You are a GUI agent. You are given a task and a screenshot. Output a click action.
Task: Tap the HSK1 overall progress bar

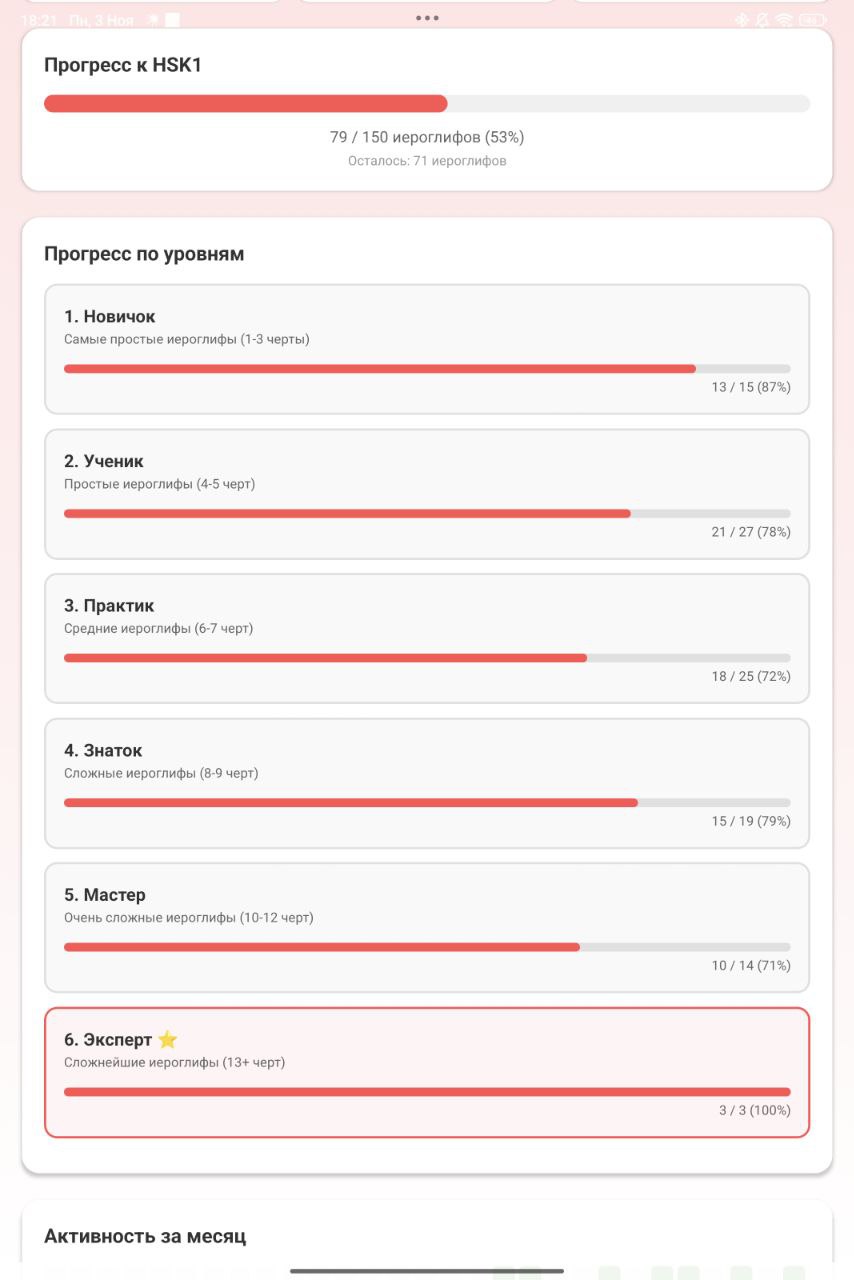pyautogui.click(x=427, y=102)
